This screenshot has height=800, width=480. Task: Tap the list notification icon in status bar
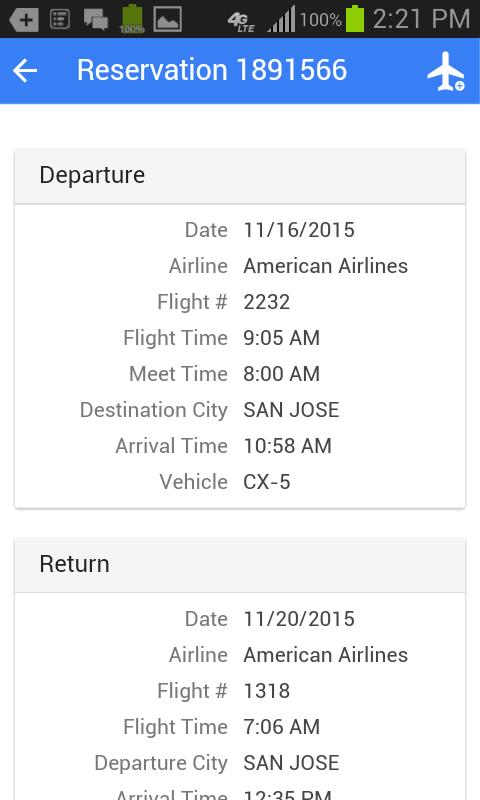[60, 20]
